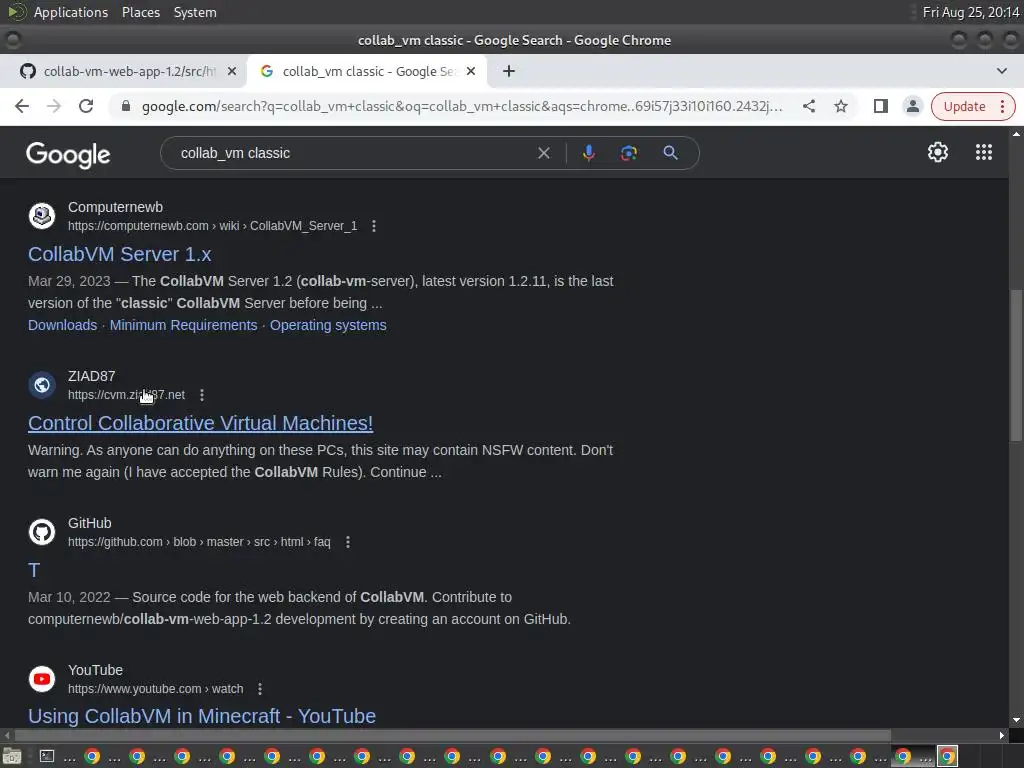Open the Chrome tab search dropdown

coord(1002,71)
